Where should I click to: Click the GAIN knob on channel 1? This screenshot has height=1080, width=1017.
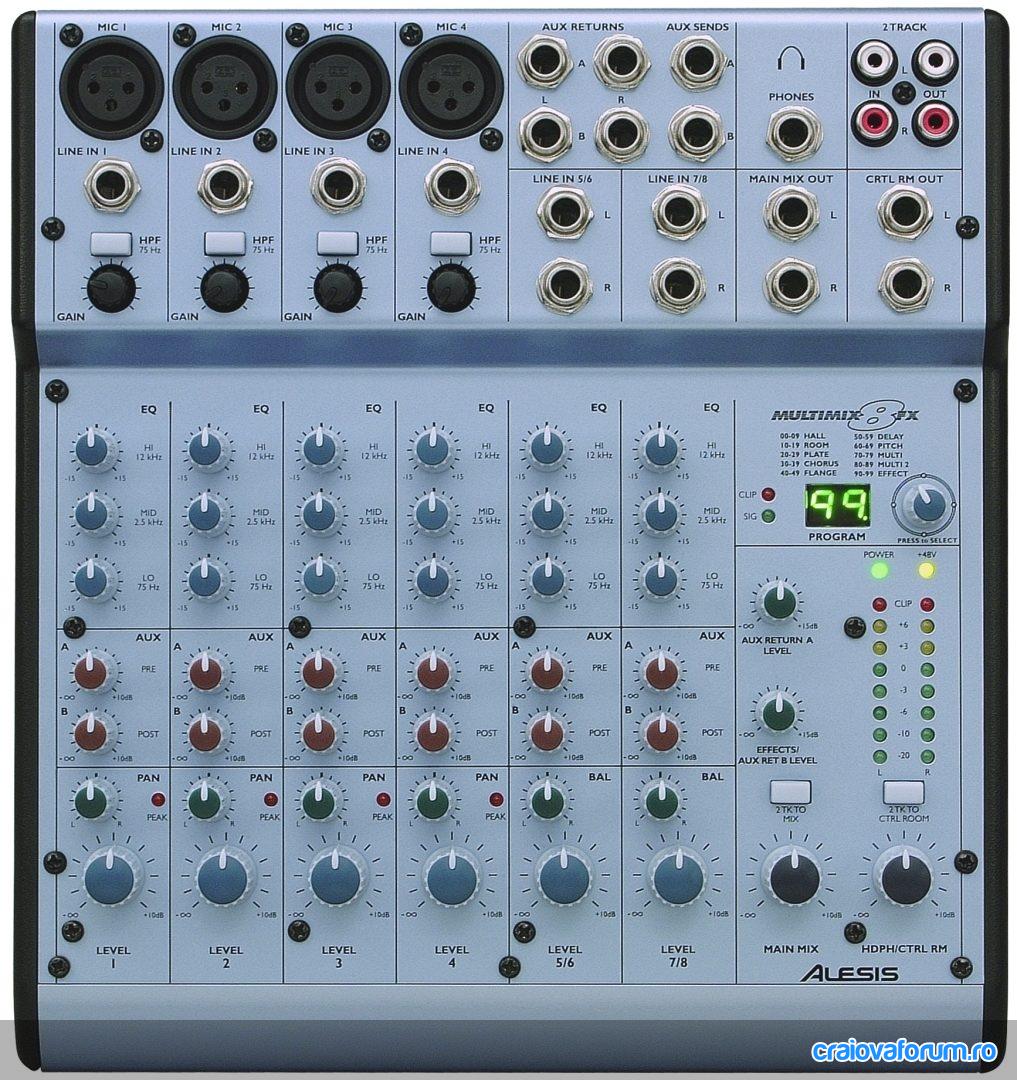click(111, 288)
